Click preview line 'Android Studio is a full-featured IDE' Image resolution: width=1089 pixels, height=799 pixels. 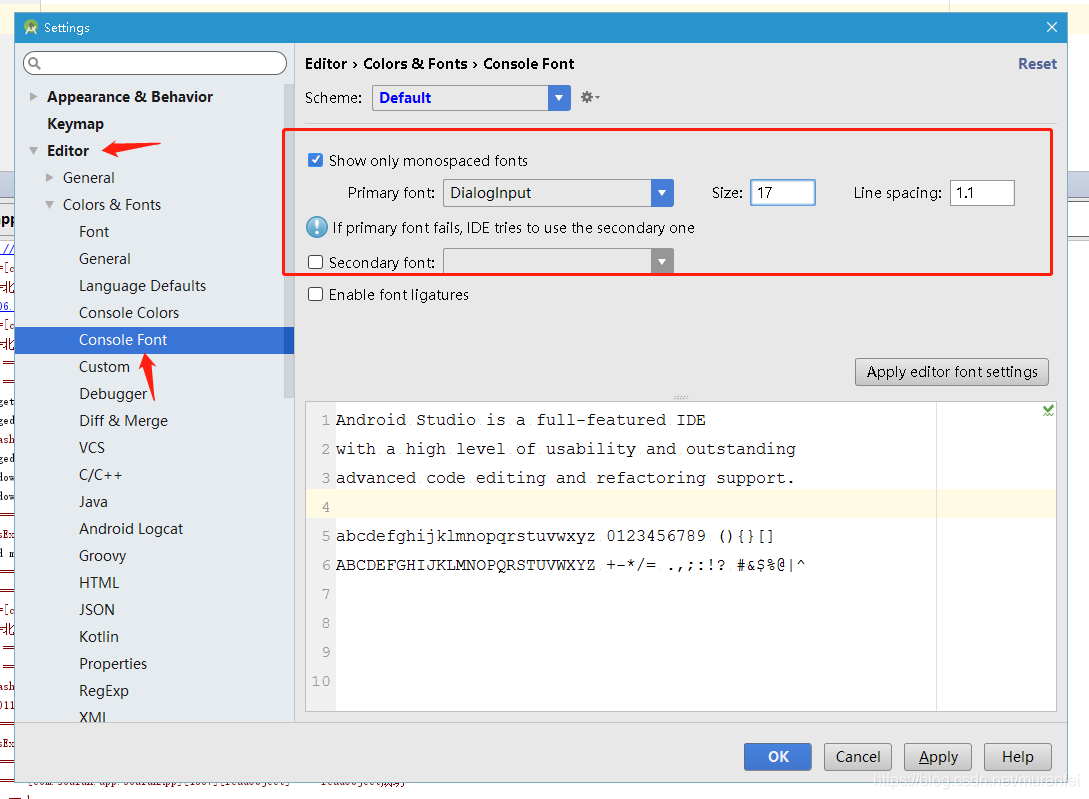[520, 420]
